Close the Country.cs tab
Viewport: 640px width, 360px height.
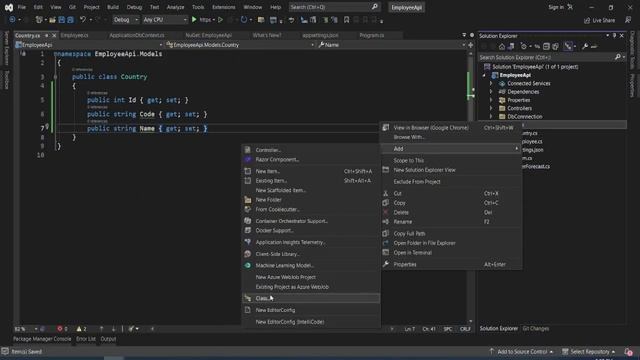coord(54,36)
